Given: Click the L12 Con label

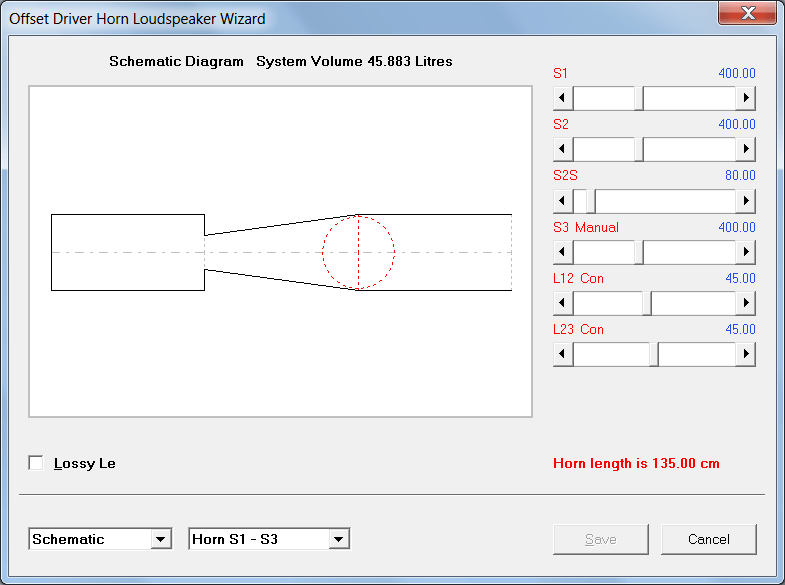Looking at the screenshot, I should (x=578, y=278).
